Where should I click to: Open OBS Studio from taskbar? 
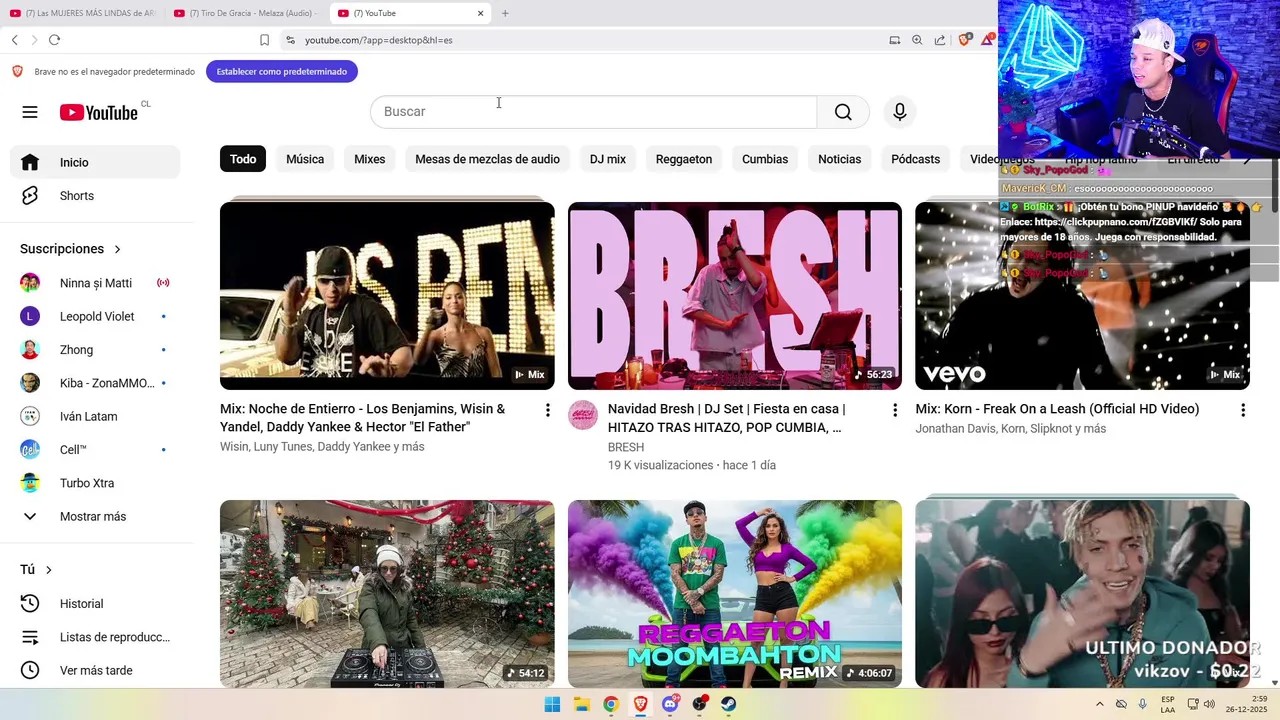[700, 704]
